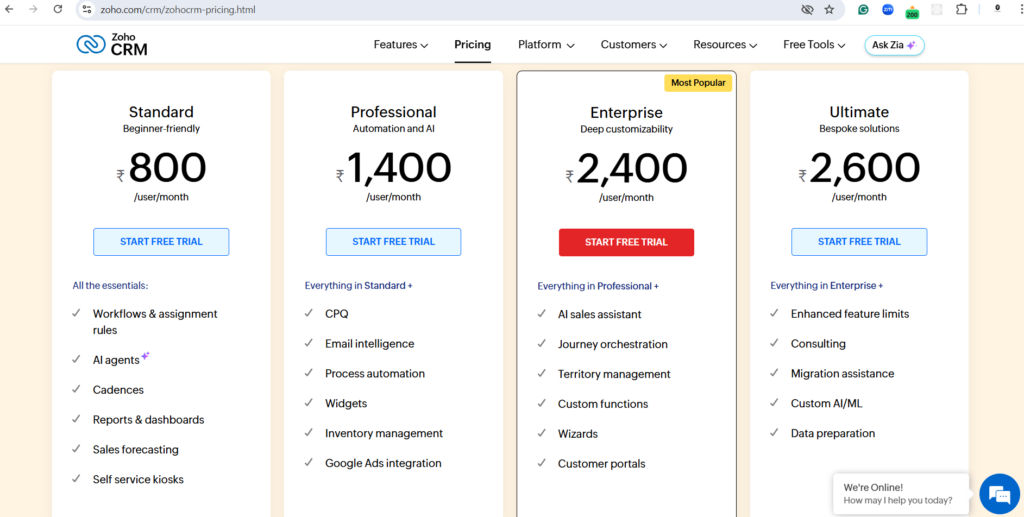Image resolution: width=1024 pixels, height=517 pixels.
Task: Expand the Free Tools menu
Action: point(814,45)
